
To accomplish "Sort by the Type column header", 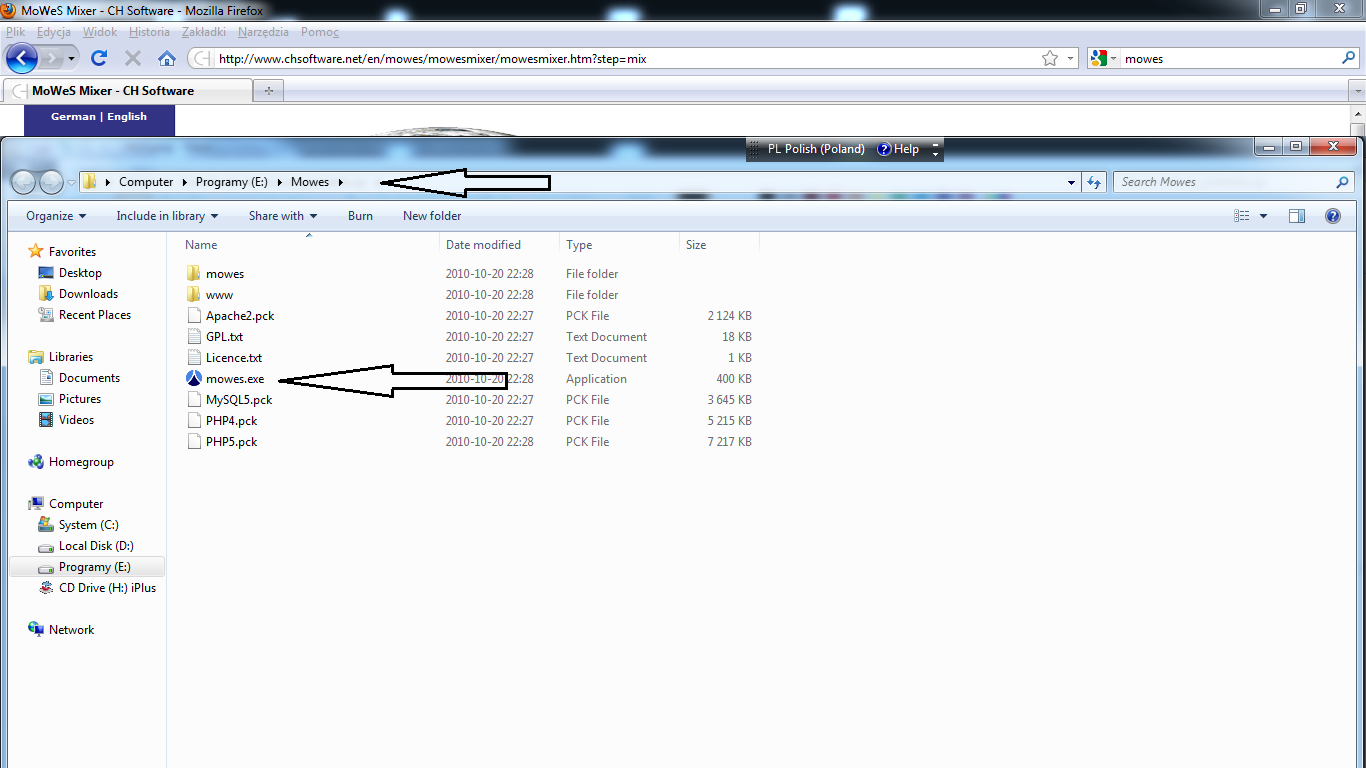I will click(619, 245).
